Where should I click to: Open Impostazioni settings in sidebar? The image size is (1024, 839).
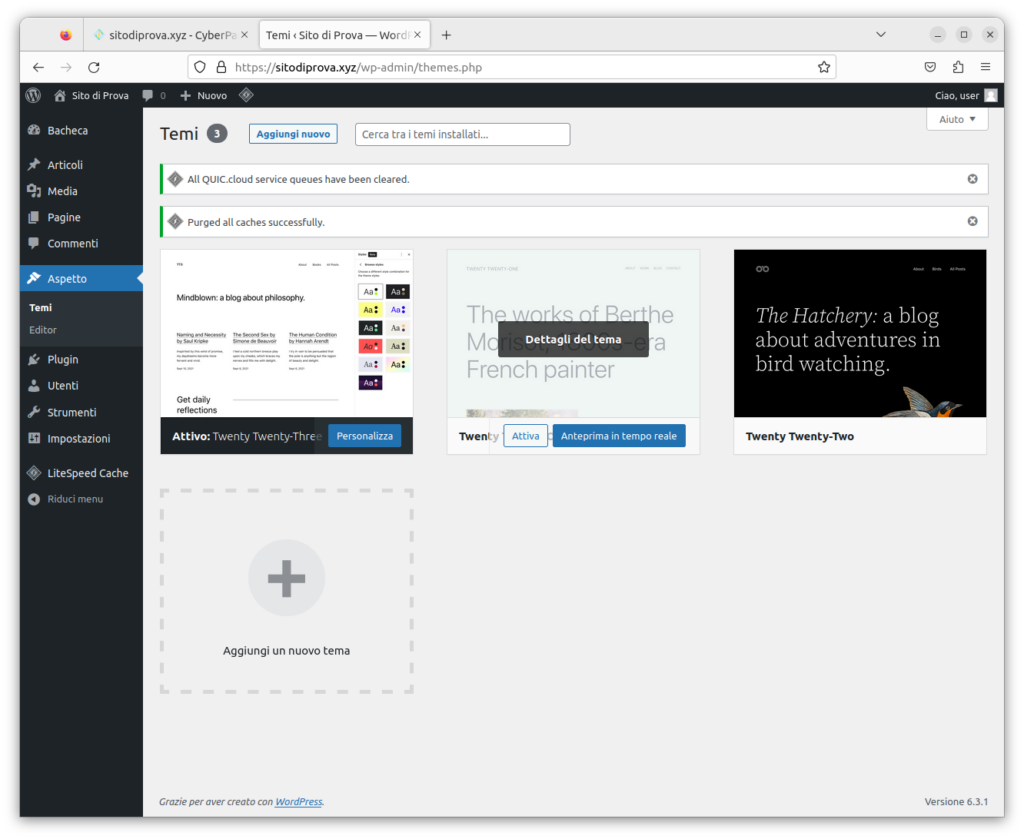tap(78, 439)
